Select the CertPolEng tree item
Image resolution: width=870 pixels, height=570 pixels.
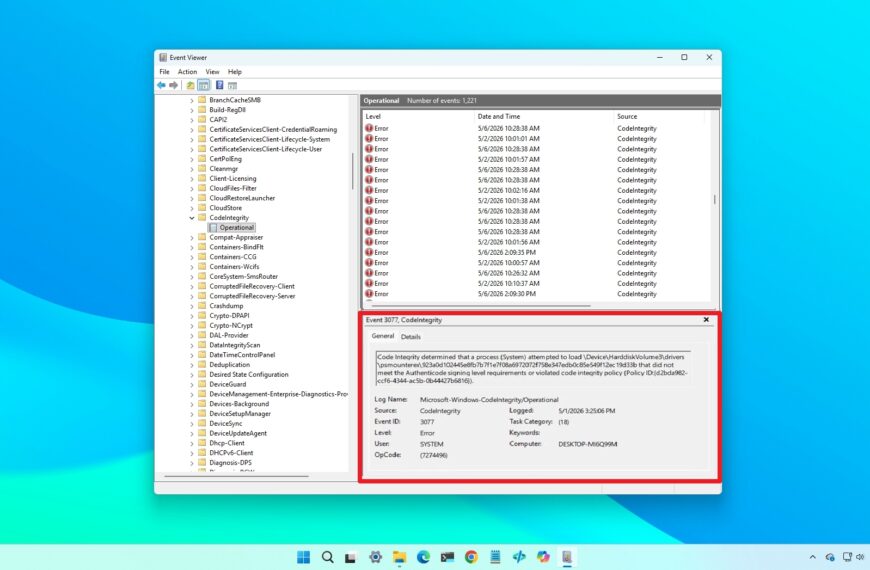(x=225, y=159)
